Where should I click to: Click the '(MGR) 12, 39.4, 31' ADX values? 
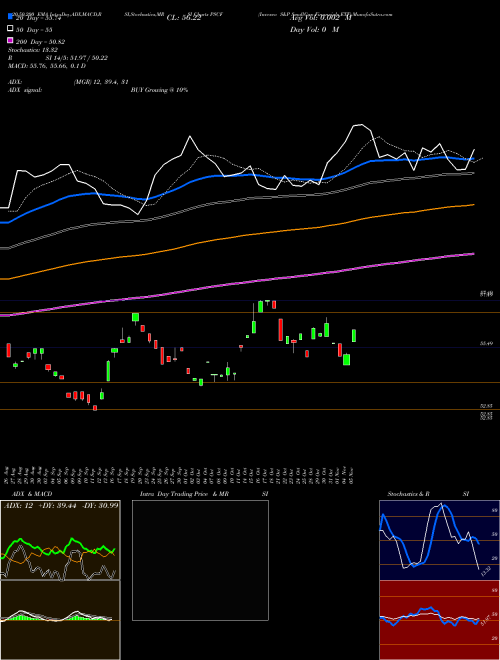coord(101,82)
